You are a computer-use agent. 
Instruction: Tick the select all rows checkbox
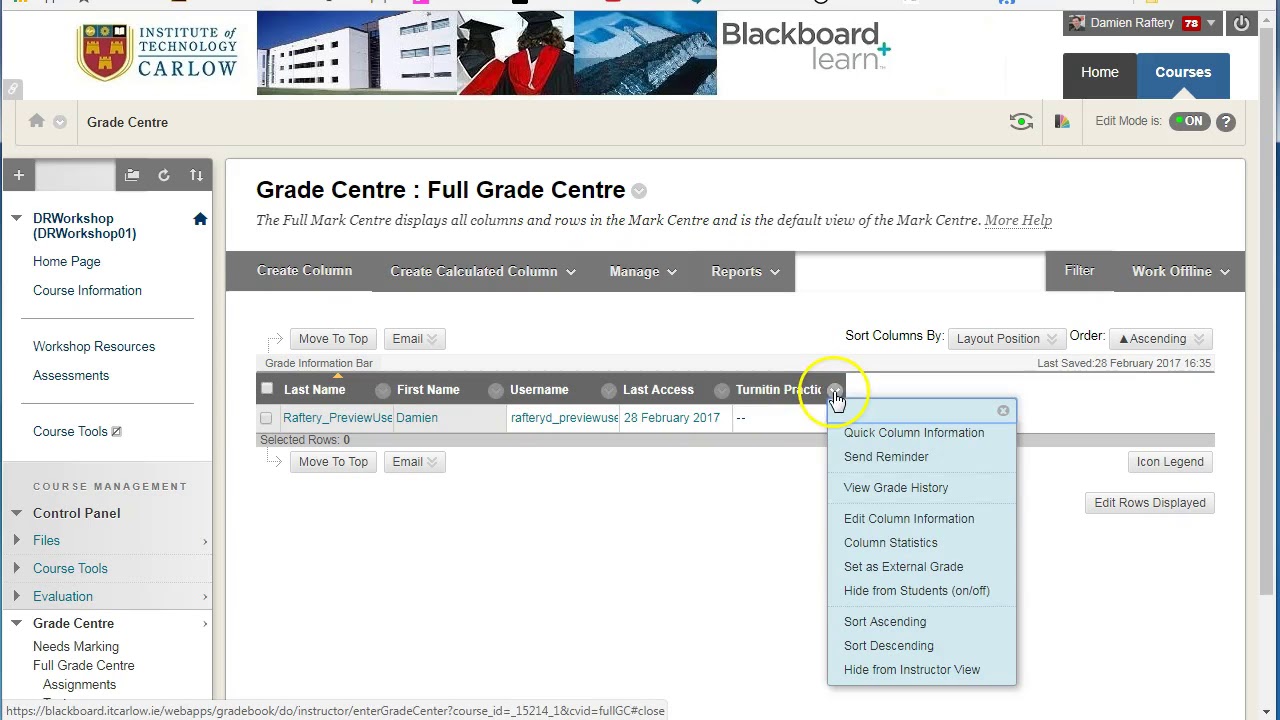267,389
